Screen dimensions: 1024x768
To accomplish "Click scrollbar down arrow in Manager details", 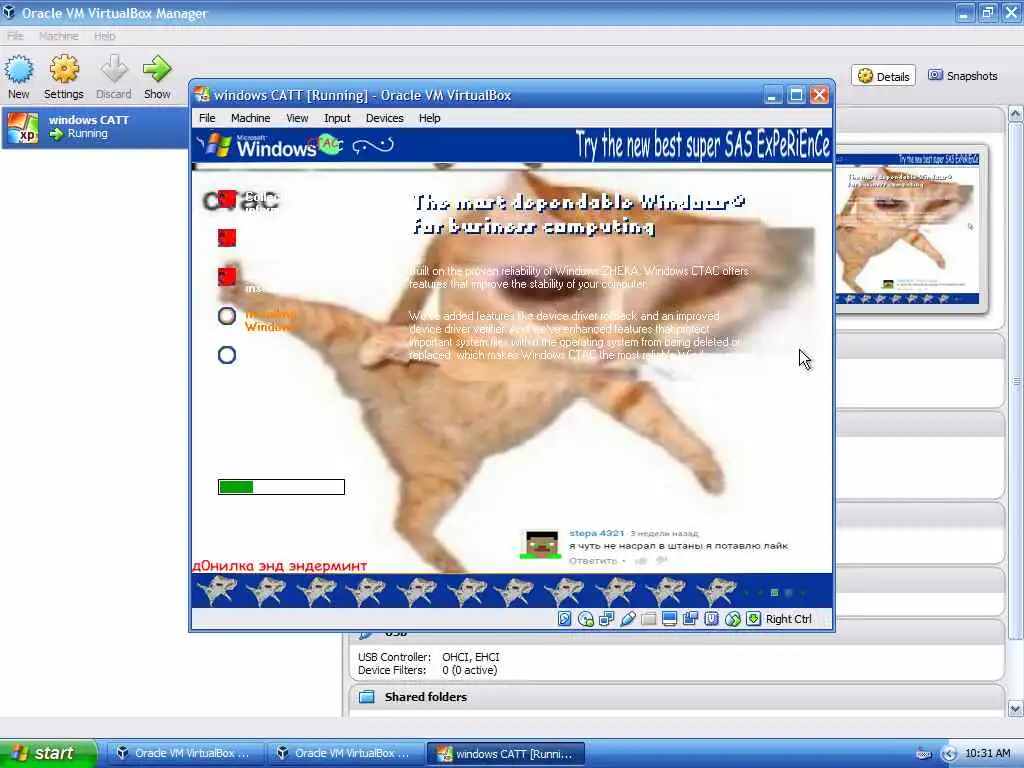I will pos(1016,709).
